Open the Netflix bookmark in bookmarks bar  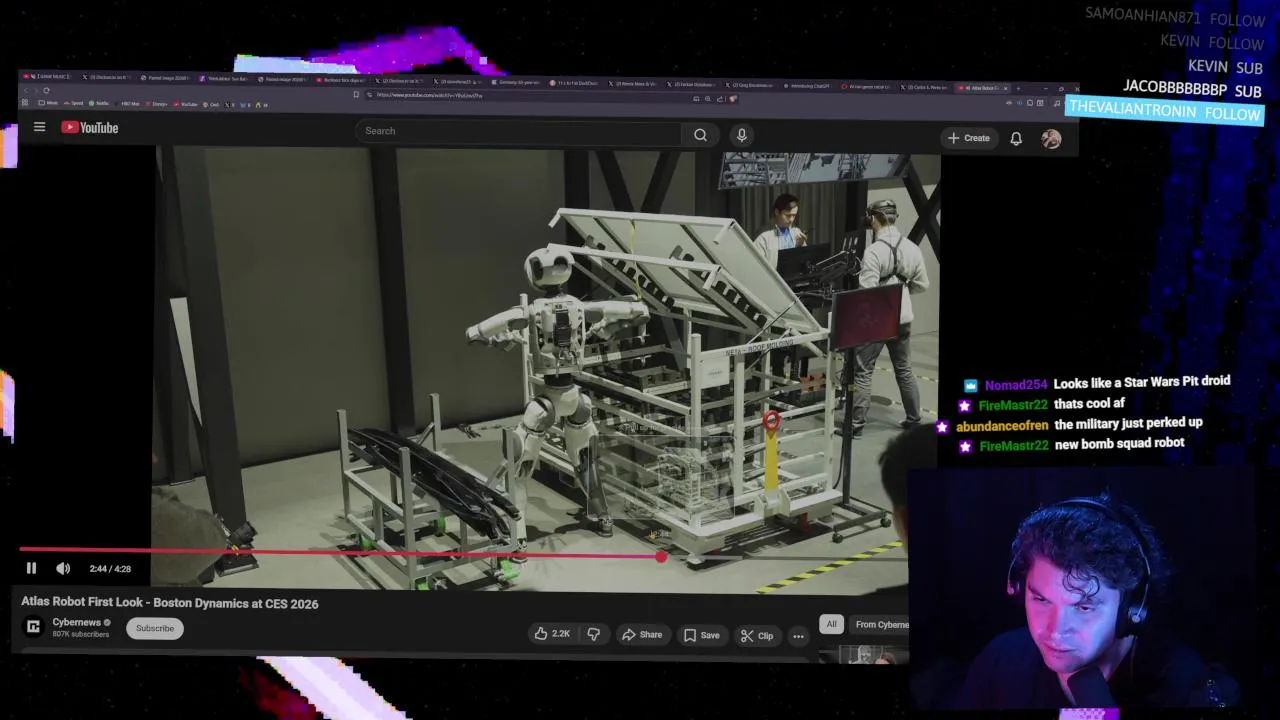coord(100,103)
